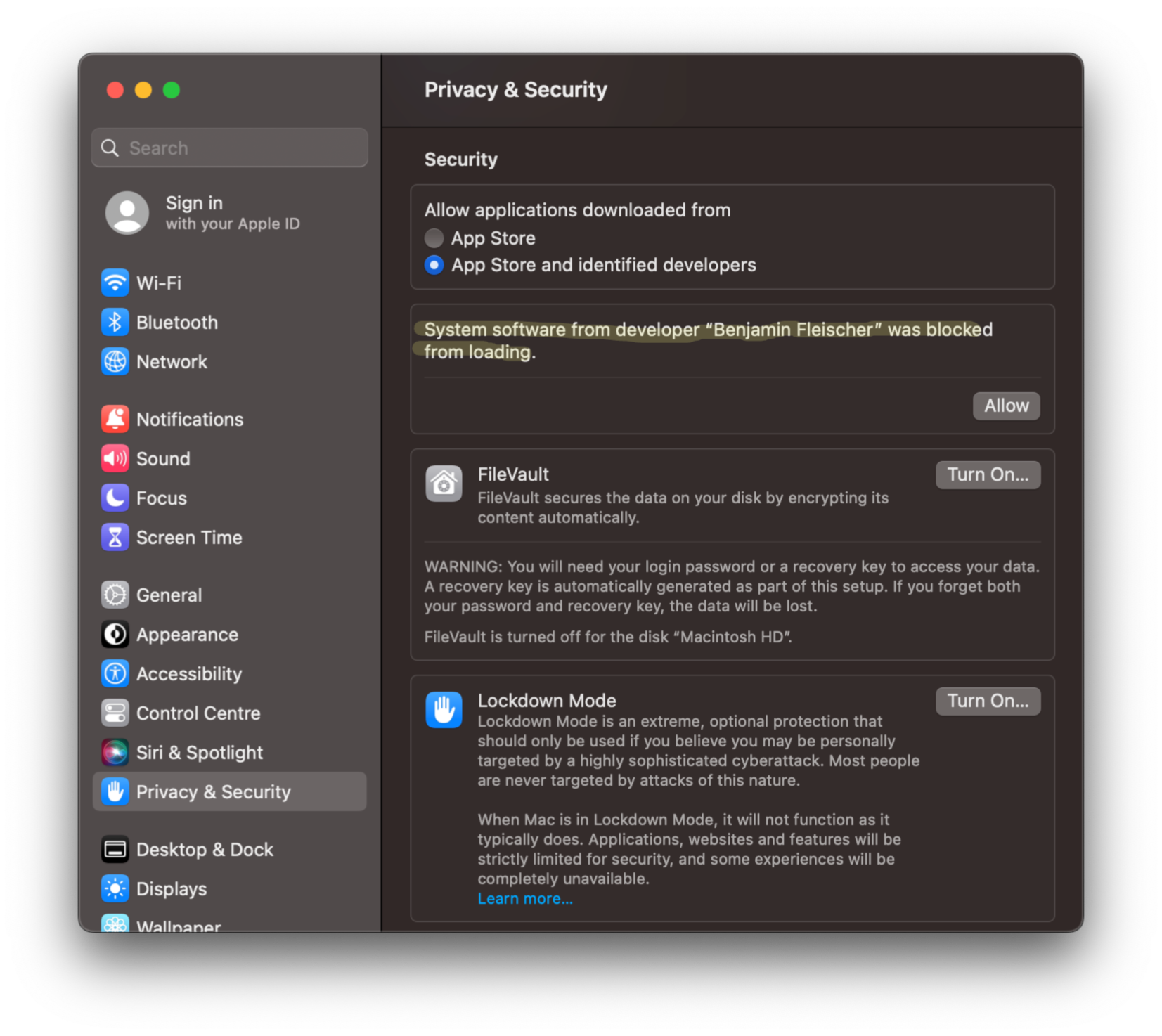Open the Notifications settings pane
1162x1036 pixels.
click(229, 419)
